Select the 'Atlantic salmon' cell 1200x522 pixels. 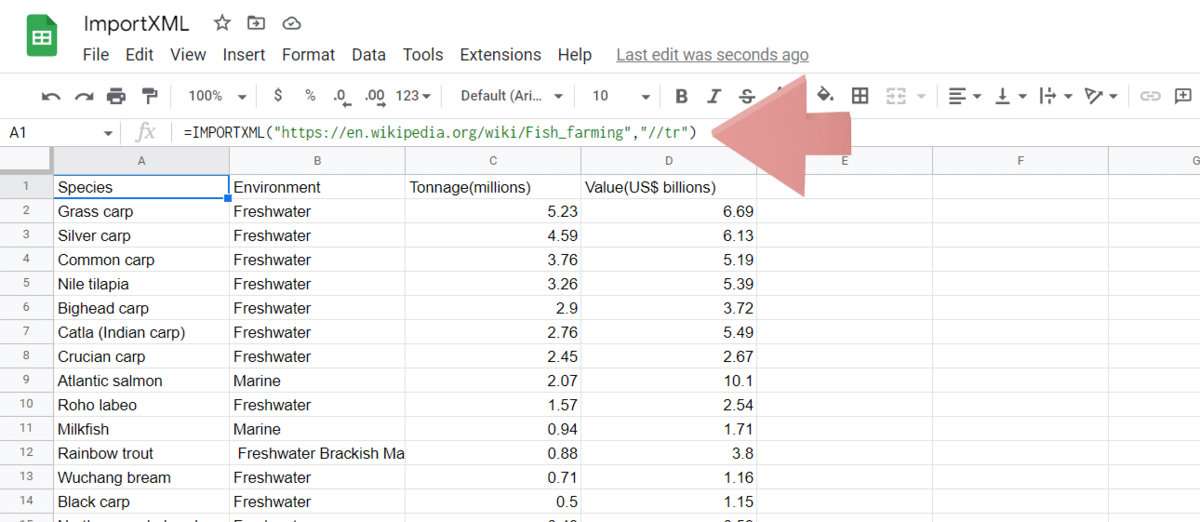141,381
